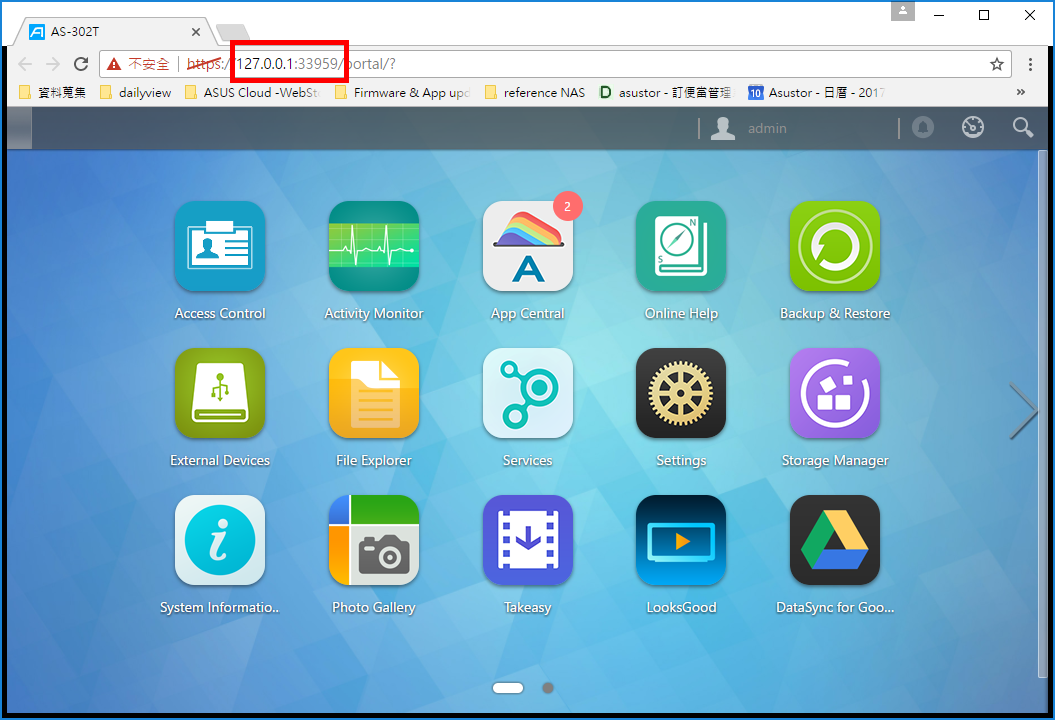This screenshot has width=1055, height=720.
Task: Open DataSync for Google Drive
Action: 835,540
